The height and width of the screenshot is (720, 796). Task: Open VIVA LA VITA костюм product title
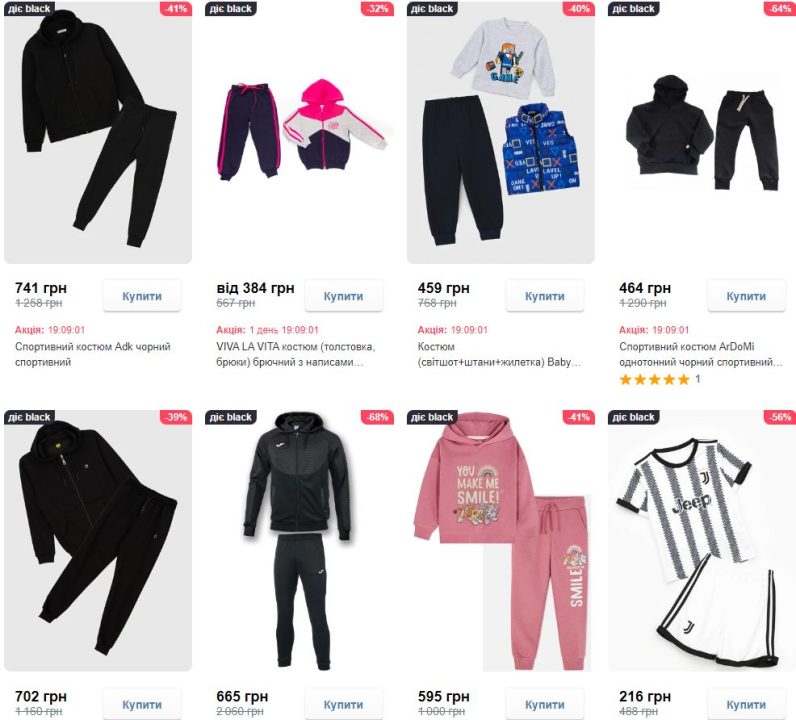(x=295, y=354)
